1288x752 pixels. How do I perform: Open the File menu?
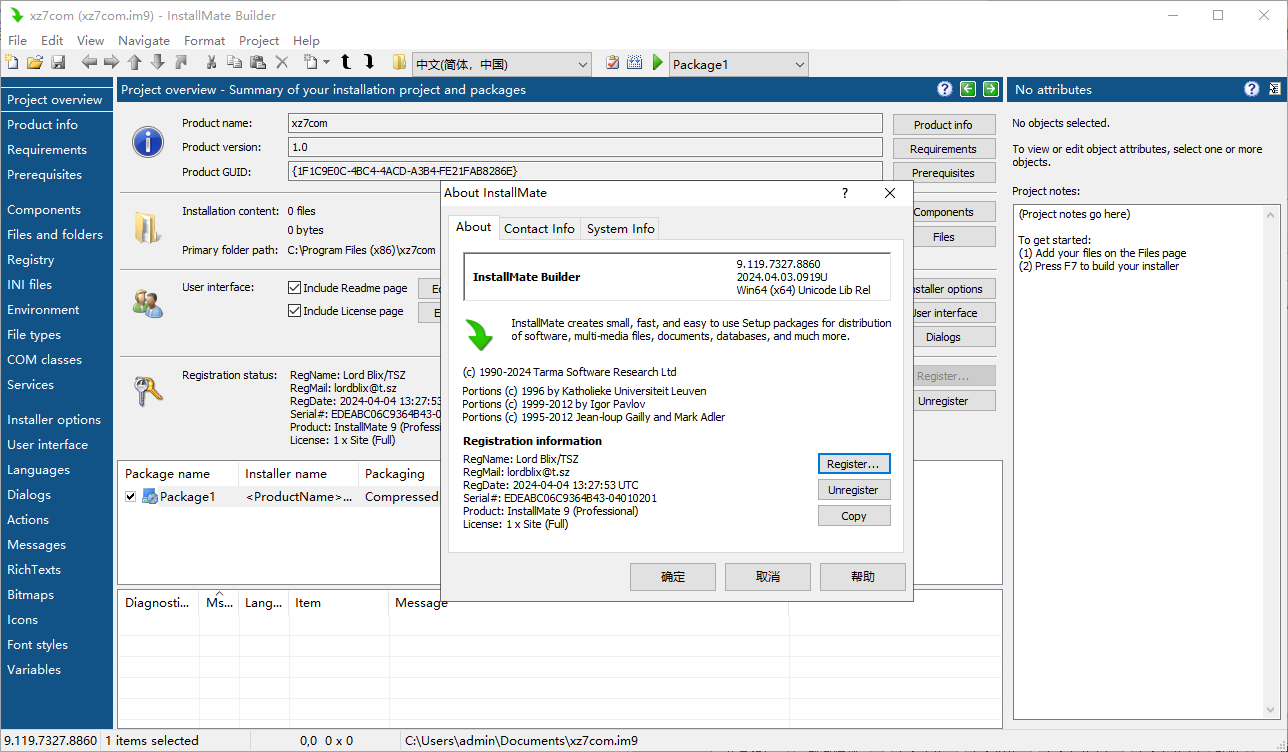point(17,40)
